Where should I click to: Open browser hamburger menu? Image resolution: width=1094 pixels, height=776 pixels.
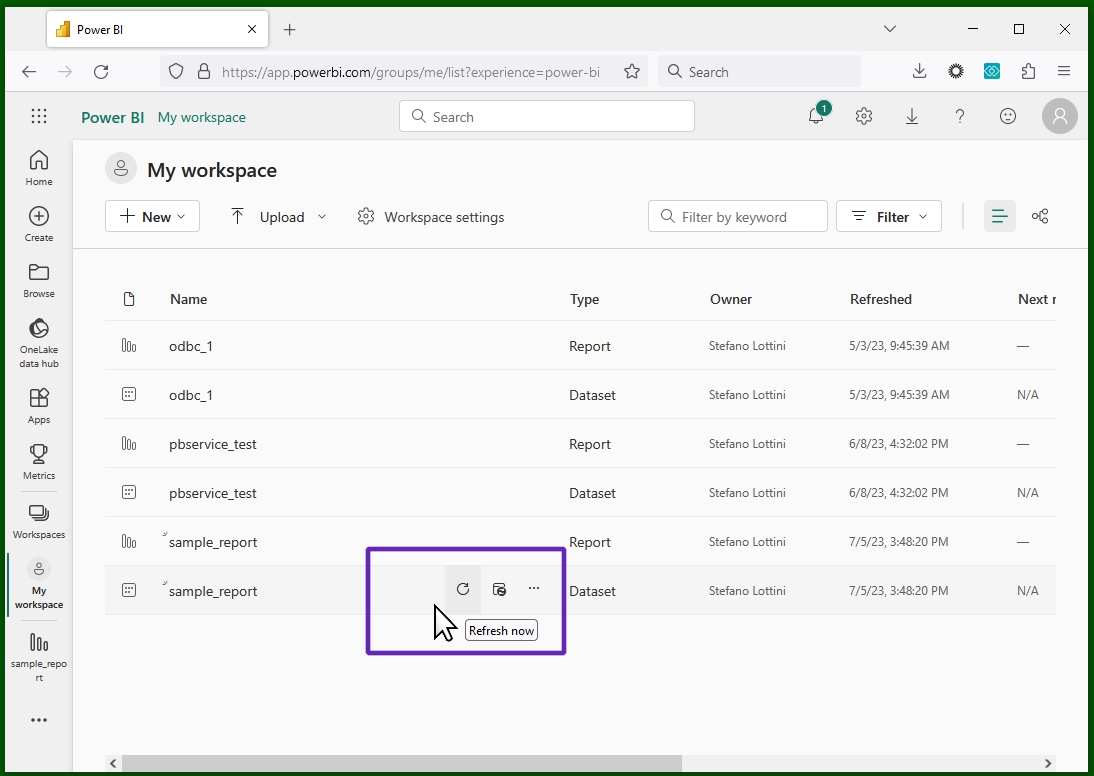point(1064,71)
